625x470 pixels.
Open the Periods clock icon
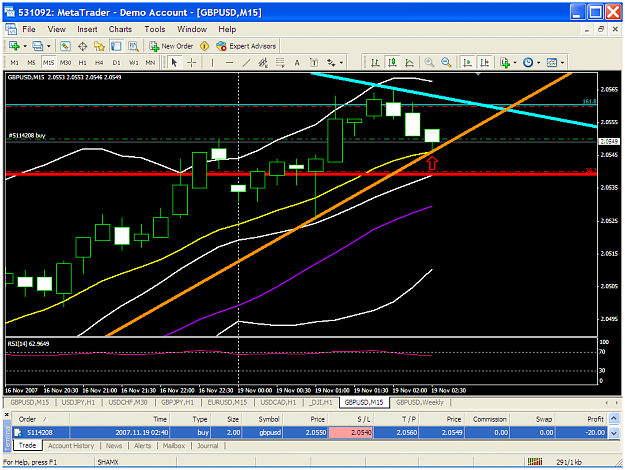(x=528, y=63)
